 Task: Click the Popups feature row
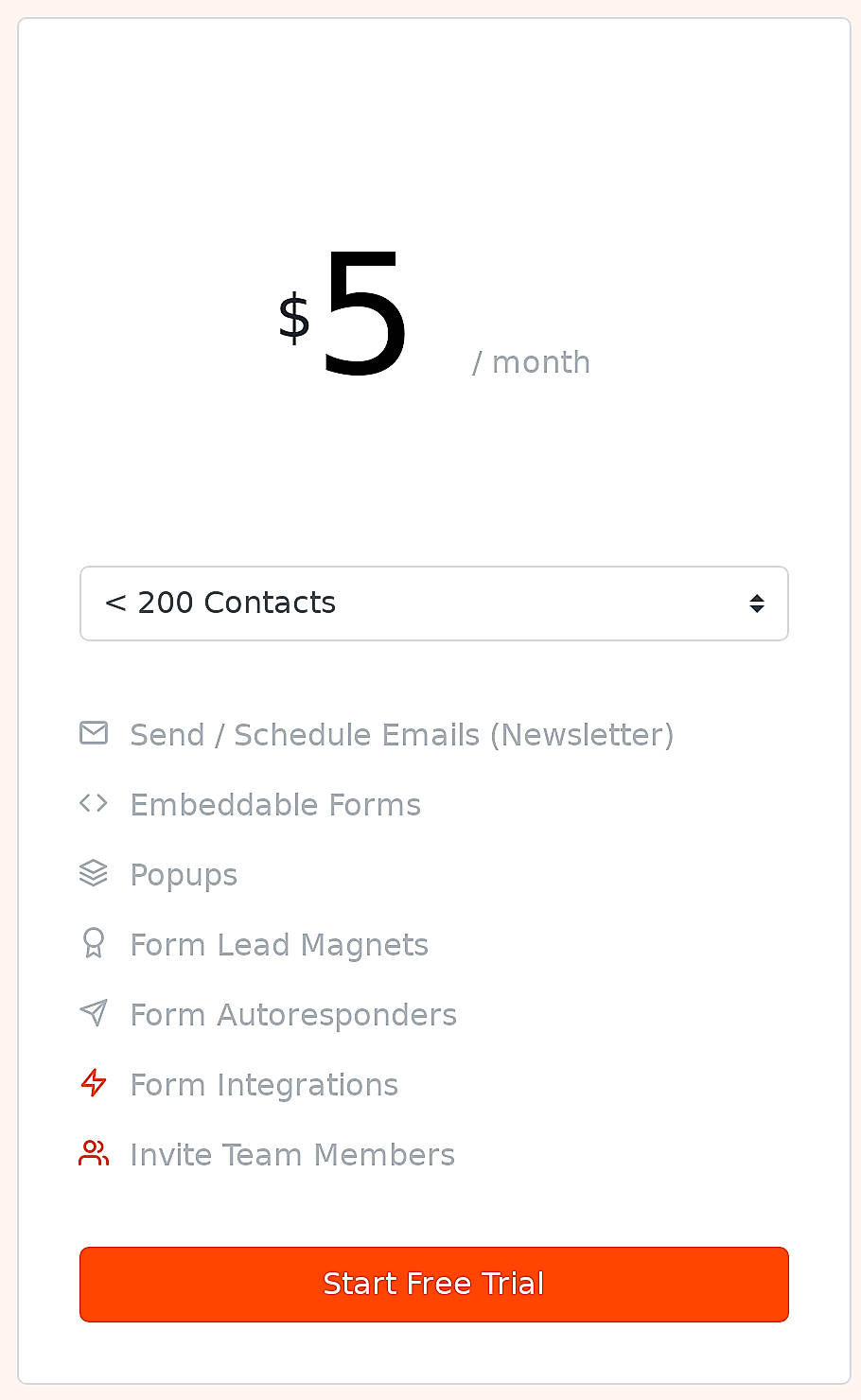(184, 874)
